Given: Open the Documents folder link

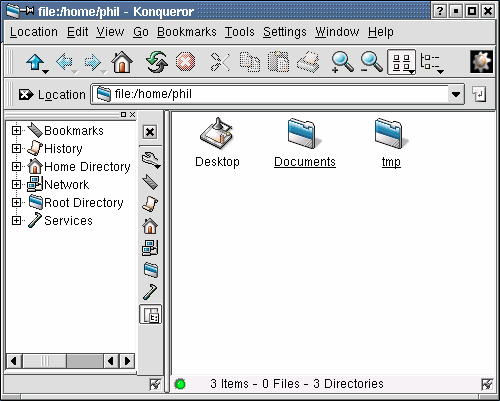Looking at the screenshot, I should click(x=305, y=162).
